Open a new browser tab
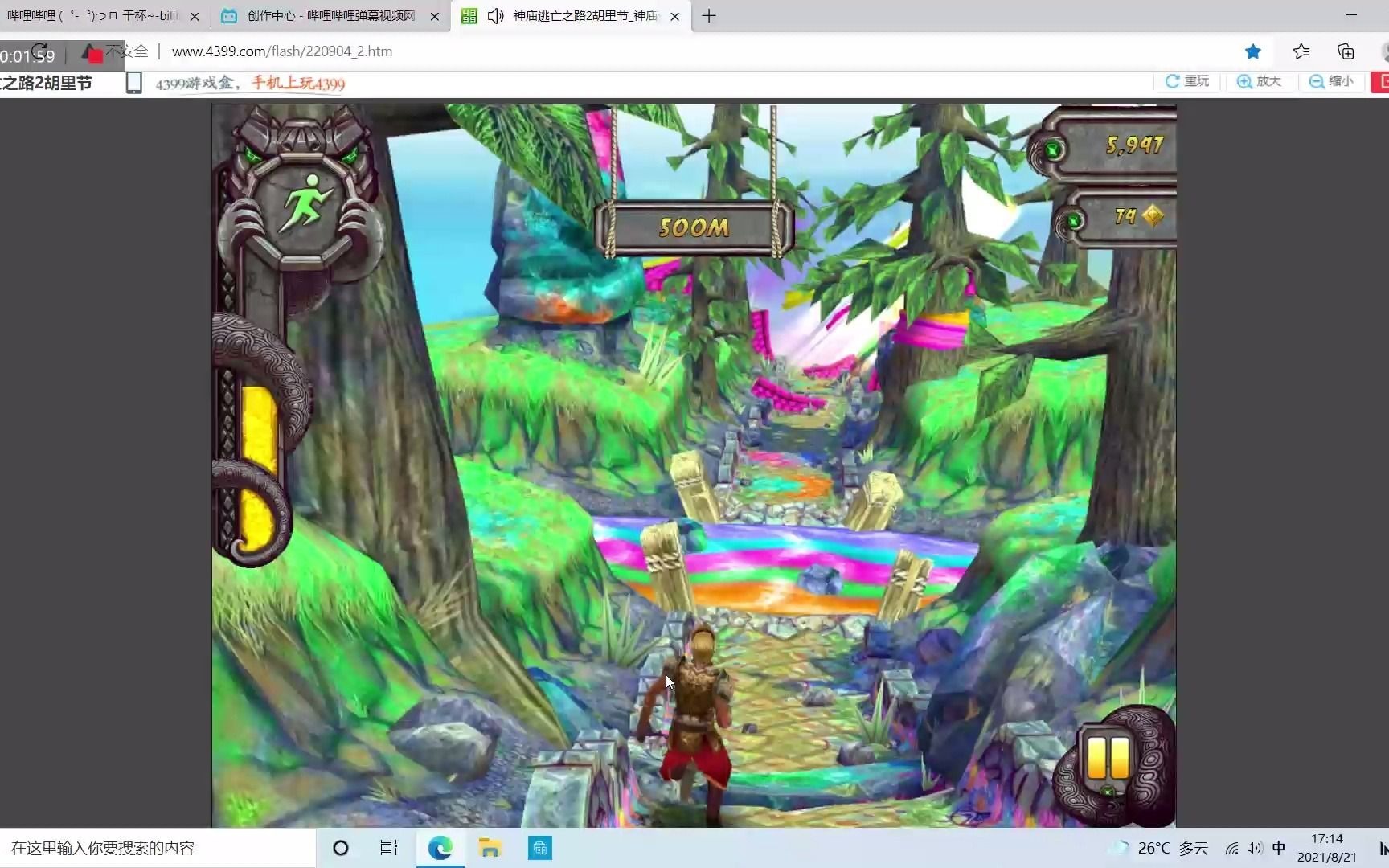The image size is (1389, 868). pos(709,16)
